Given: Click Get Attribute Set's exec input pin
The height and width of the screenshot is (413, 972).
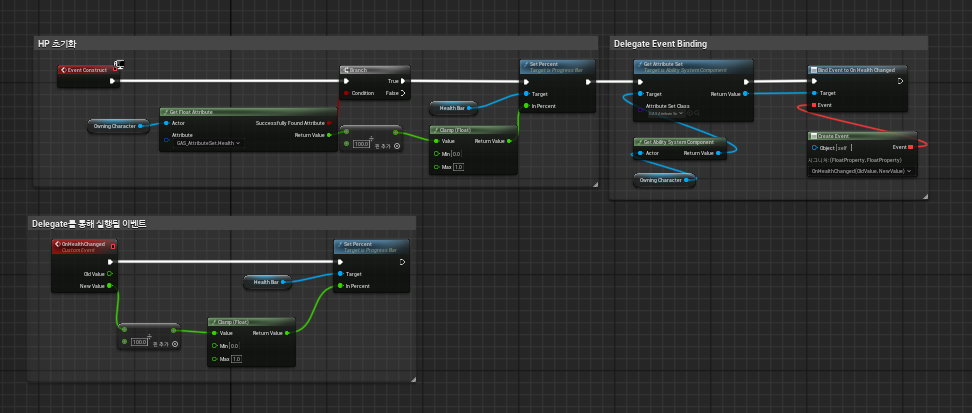Looking at the screenshot, I should coord(640,81).
